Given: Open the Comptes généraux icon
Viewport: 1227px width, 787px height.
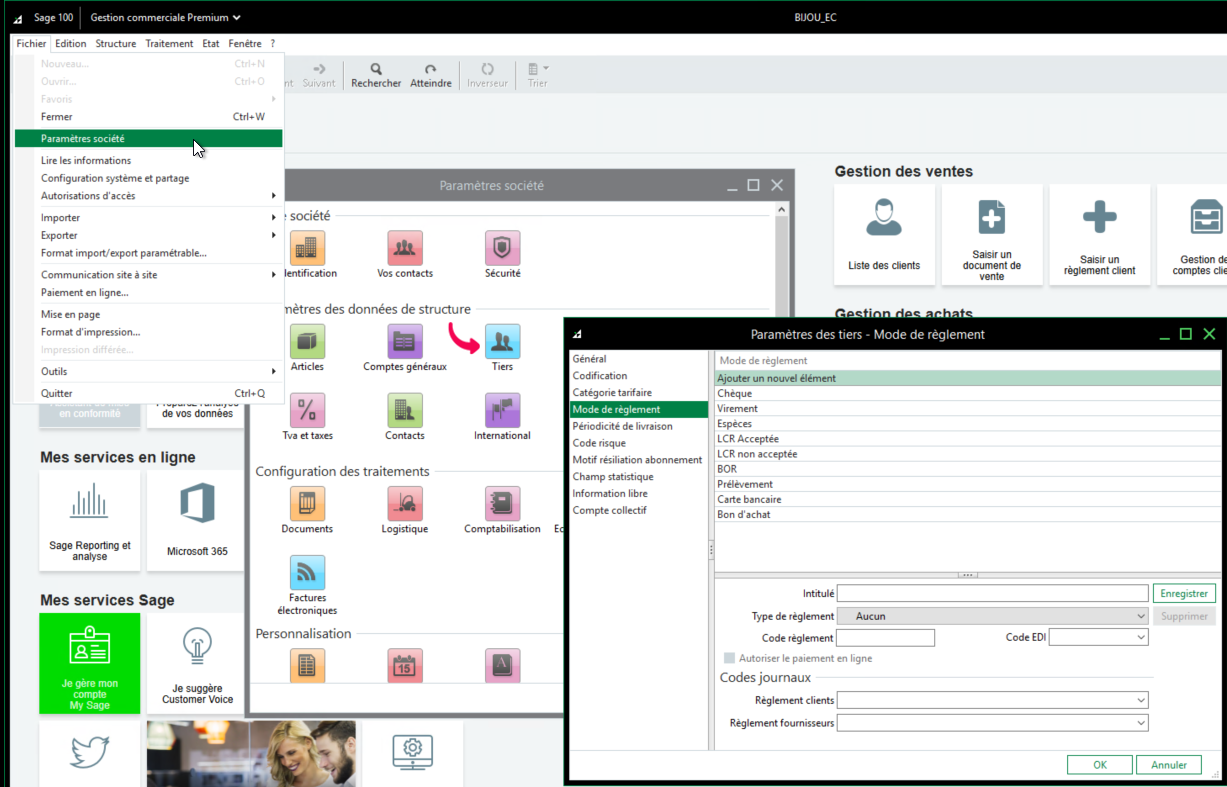Looking at the screenshot, I should [x=404, y=342].
